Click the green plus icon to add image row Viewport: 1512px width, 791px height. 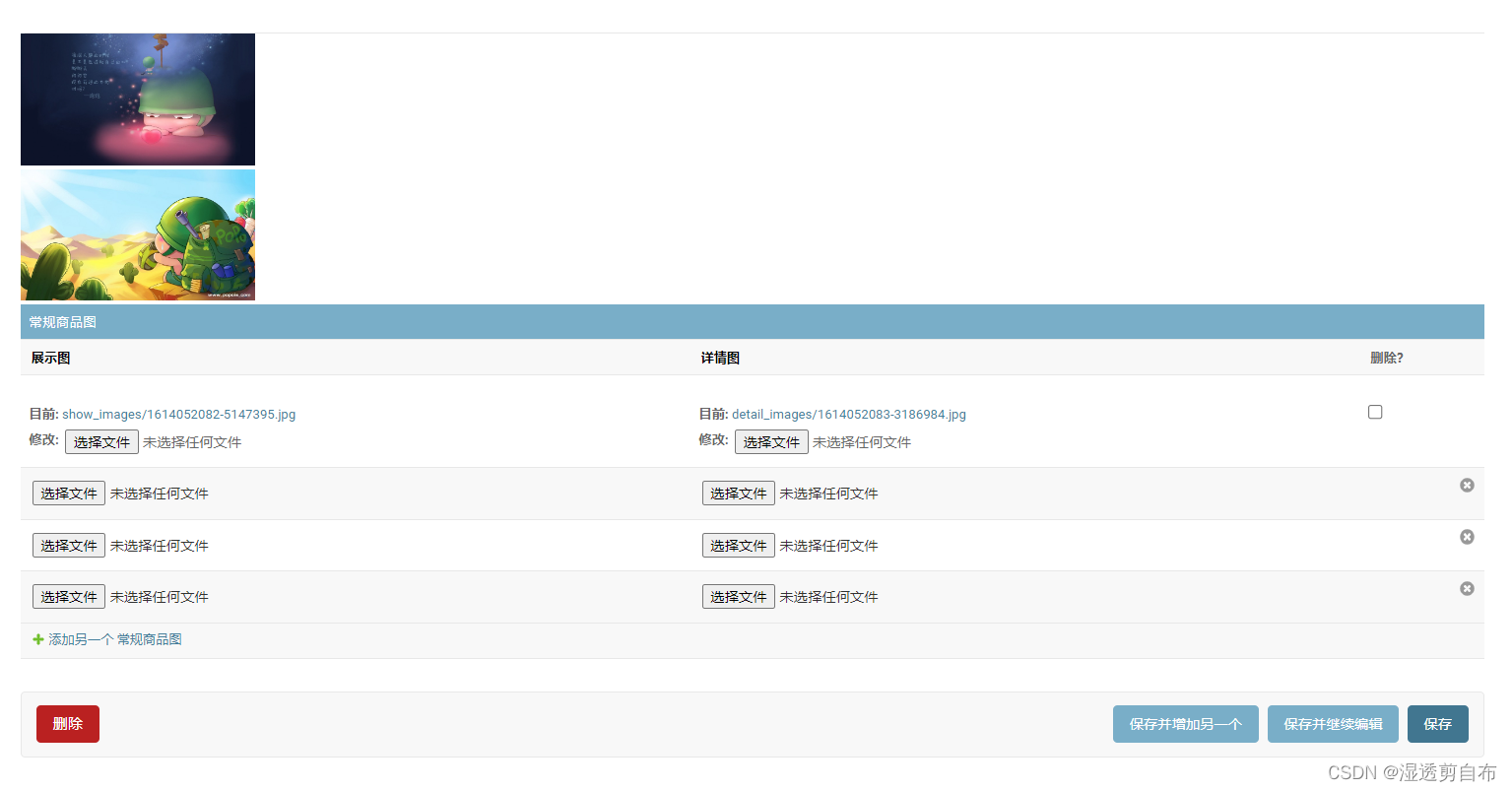point(38,639)
